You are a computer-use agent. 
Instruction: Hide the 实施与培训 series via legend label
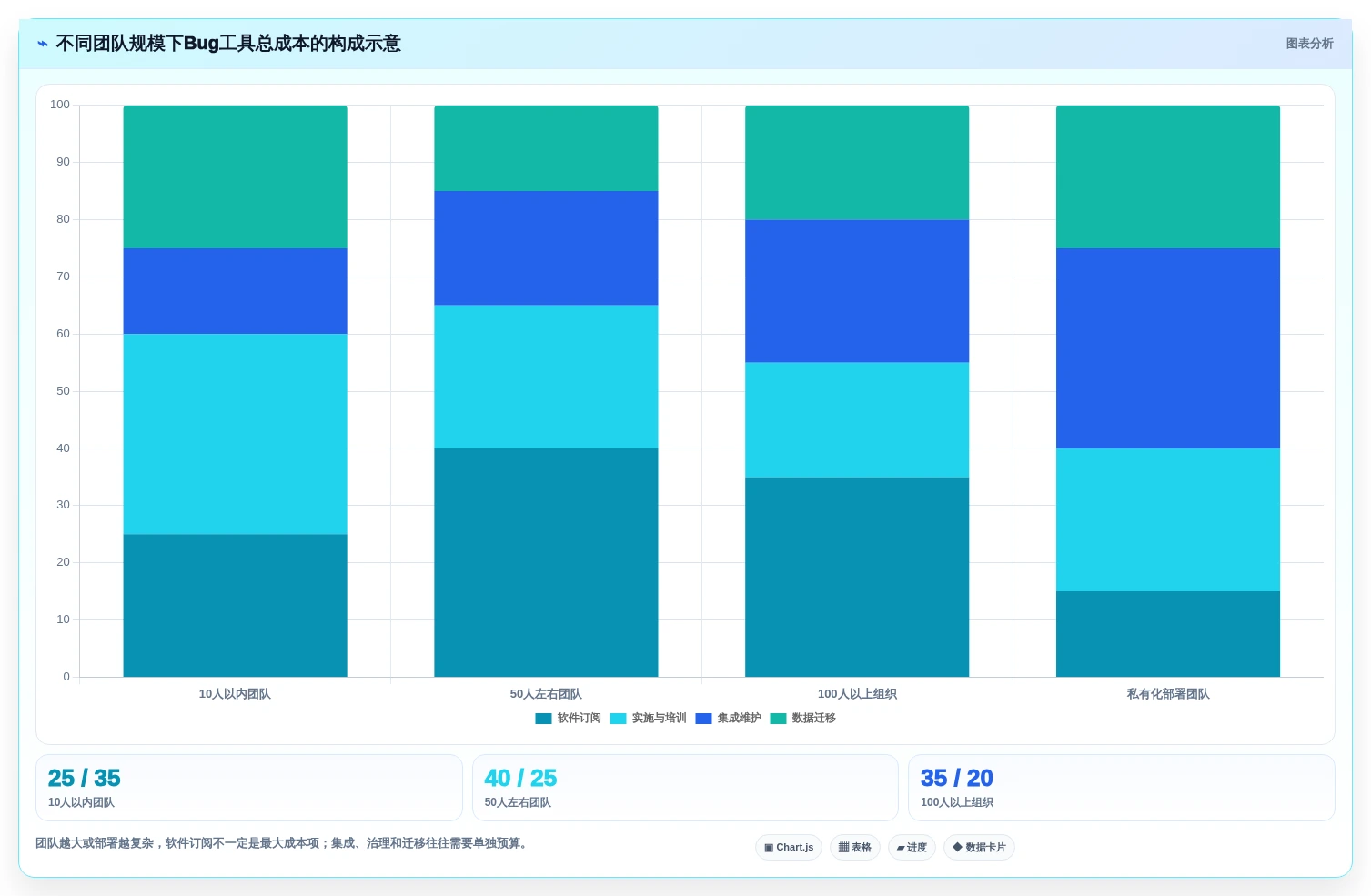[659, 719]
